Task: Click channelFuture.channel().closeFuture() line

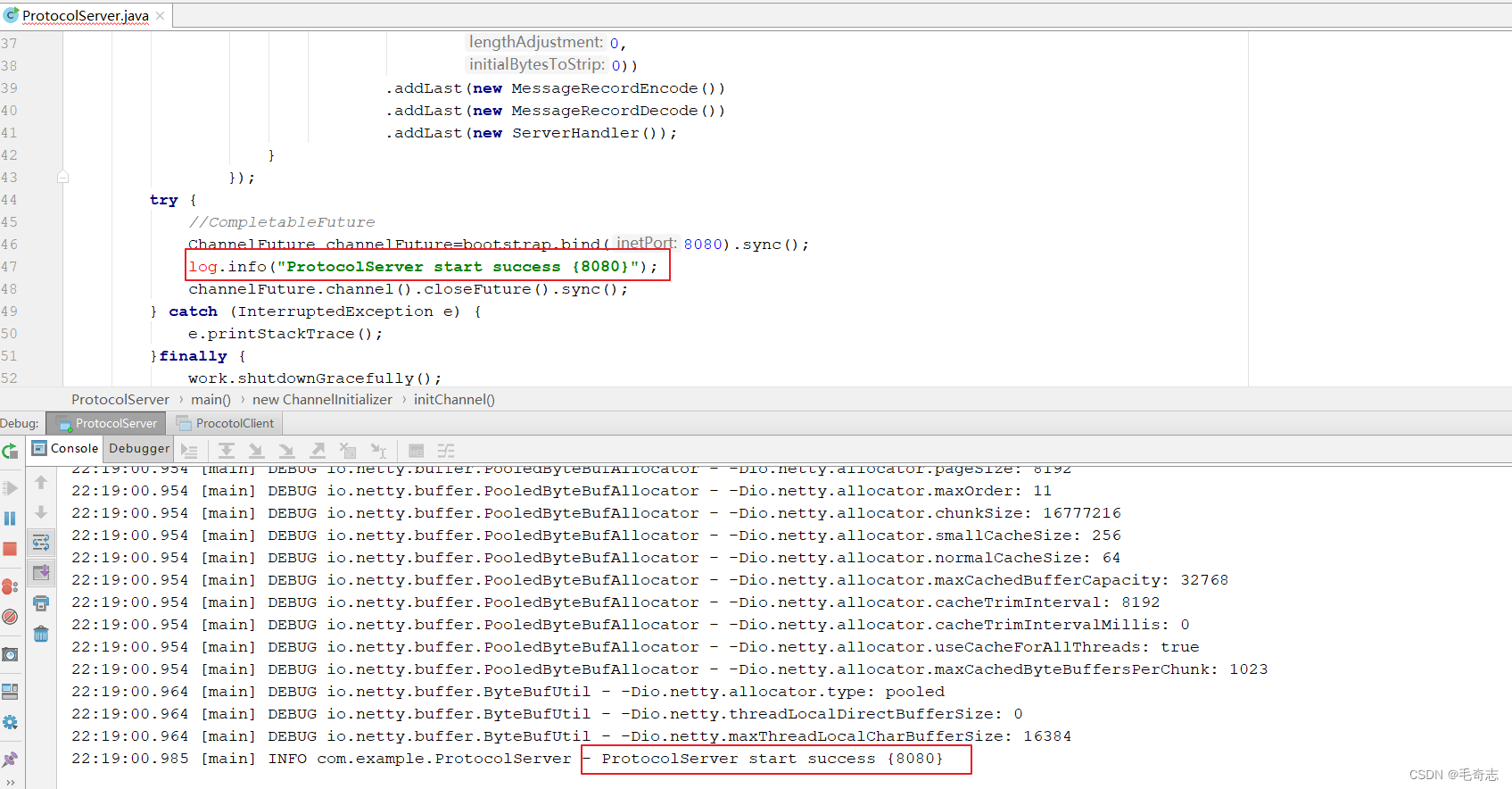Action: coord(408,289)
